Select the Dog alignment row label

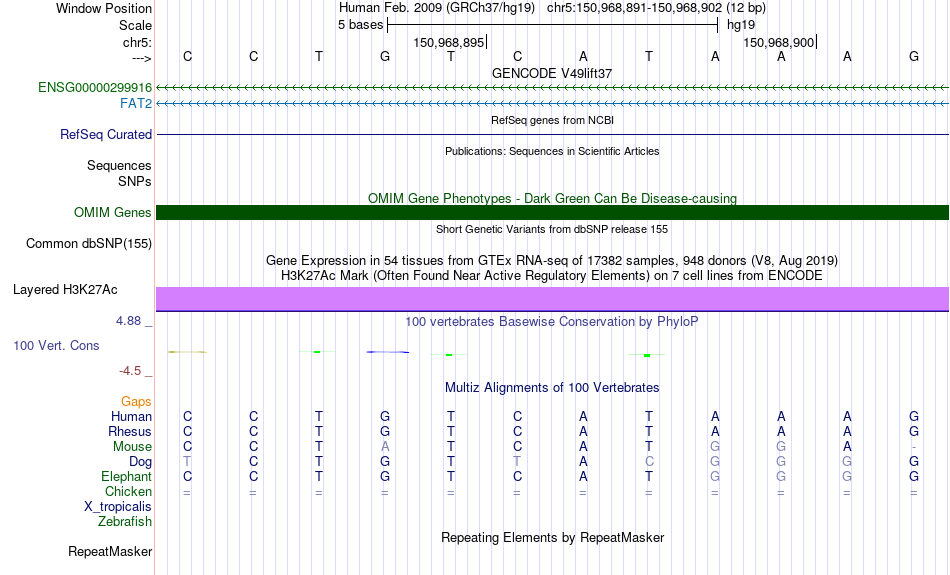click(141, 462)
